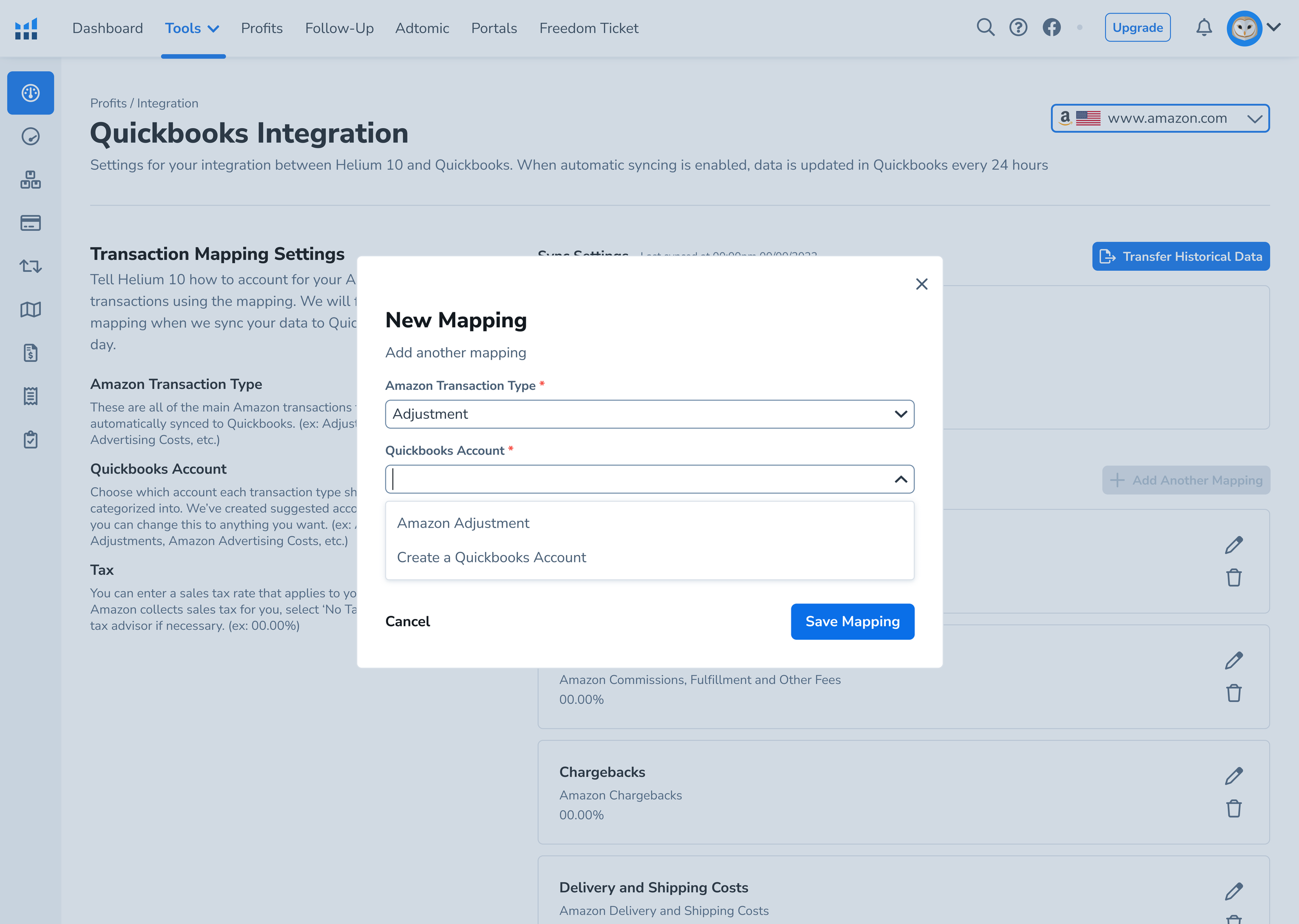1299x924 pixels.
Task: Collapse the Quickbooks Account dropdown chevron
Action: point(900,479)
